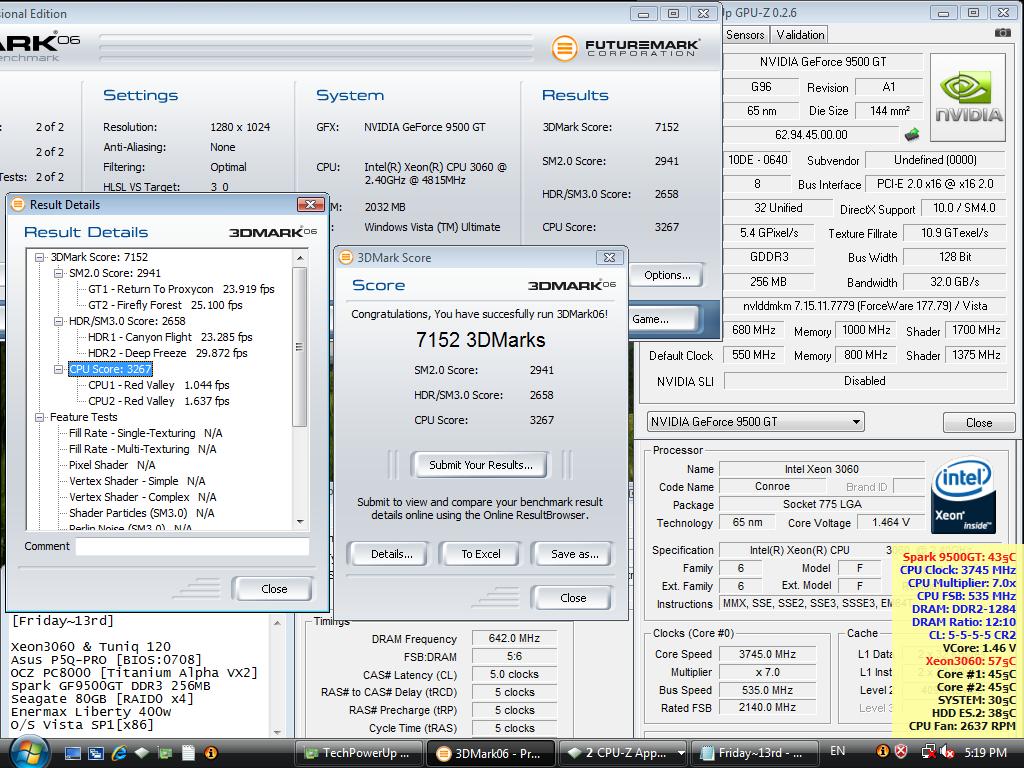This screenshot has width=1024, height=768.
Task: Select Shader Particles (SM3.0) row
Action: 142,513
